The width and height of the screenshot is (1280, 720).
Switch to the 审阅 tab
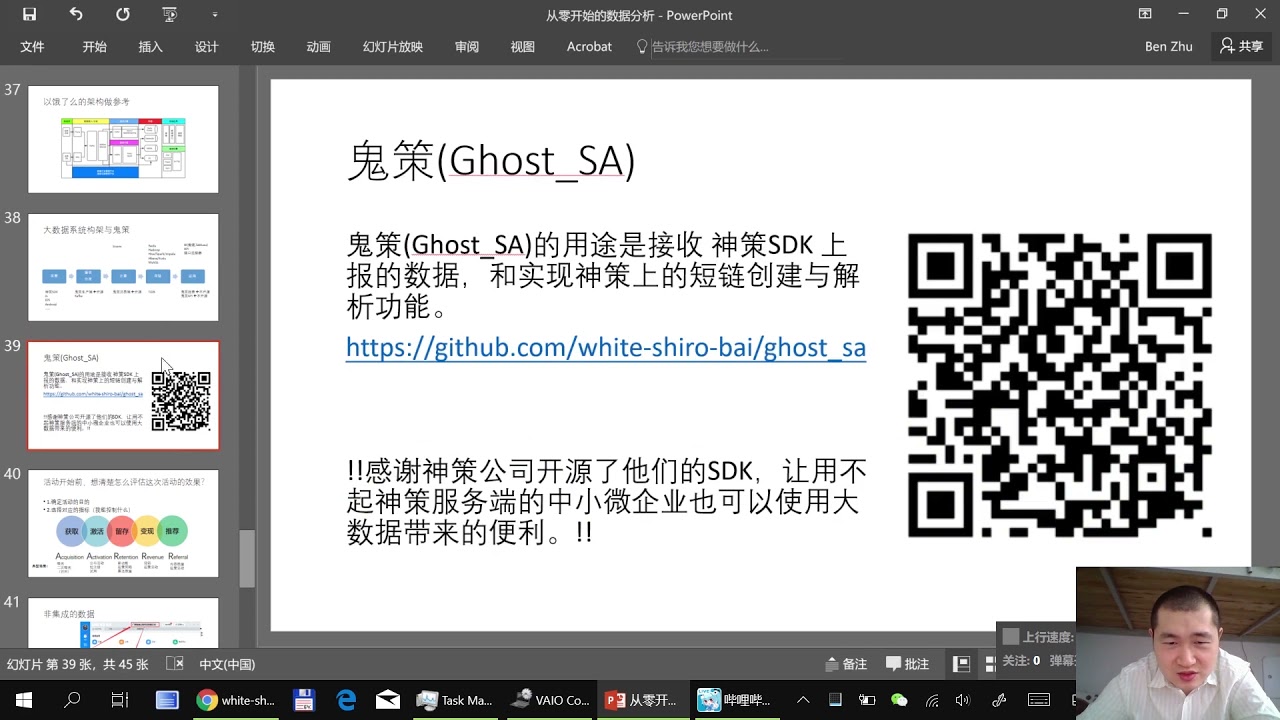click(467, 46)
